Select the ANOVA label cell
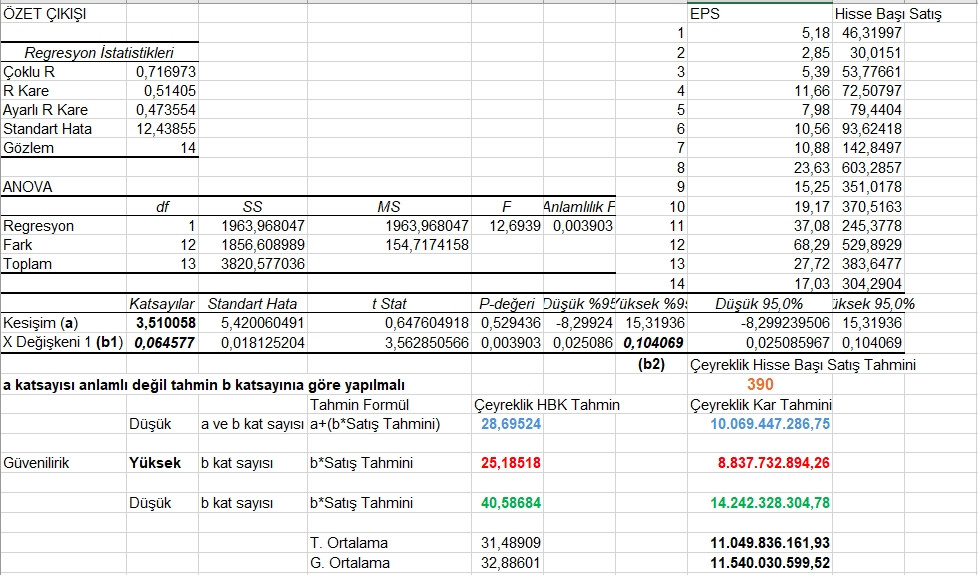978x575 pixels. click(27, 187)
